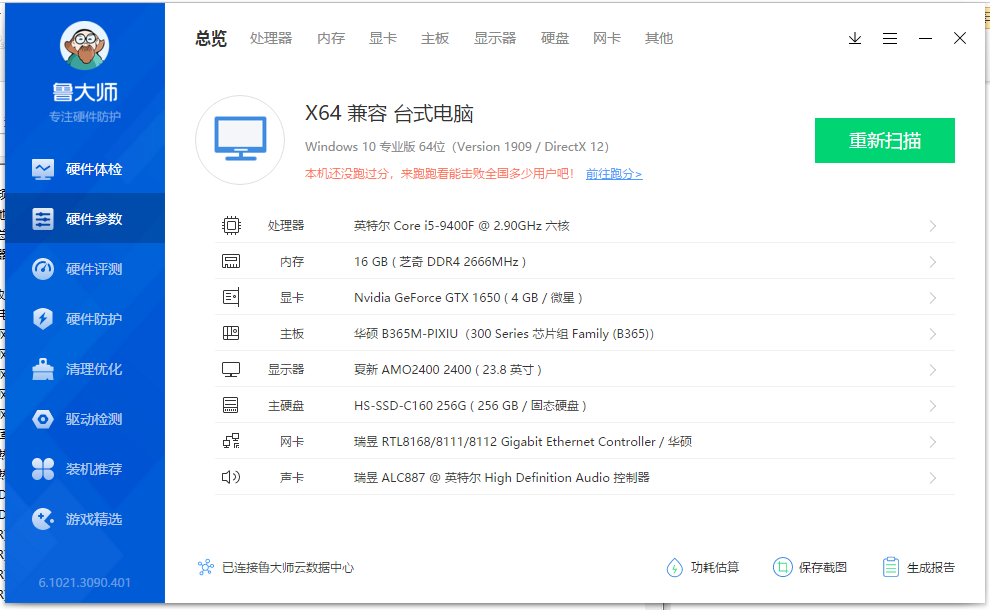The height and width of the screenshot is (610, 990).
Task: Open 驱动检测 driver detection
Action: pos(82,419)
